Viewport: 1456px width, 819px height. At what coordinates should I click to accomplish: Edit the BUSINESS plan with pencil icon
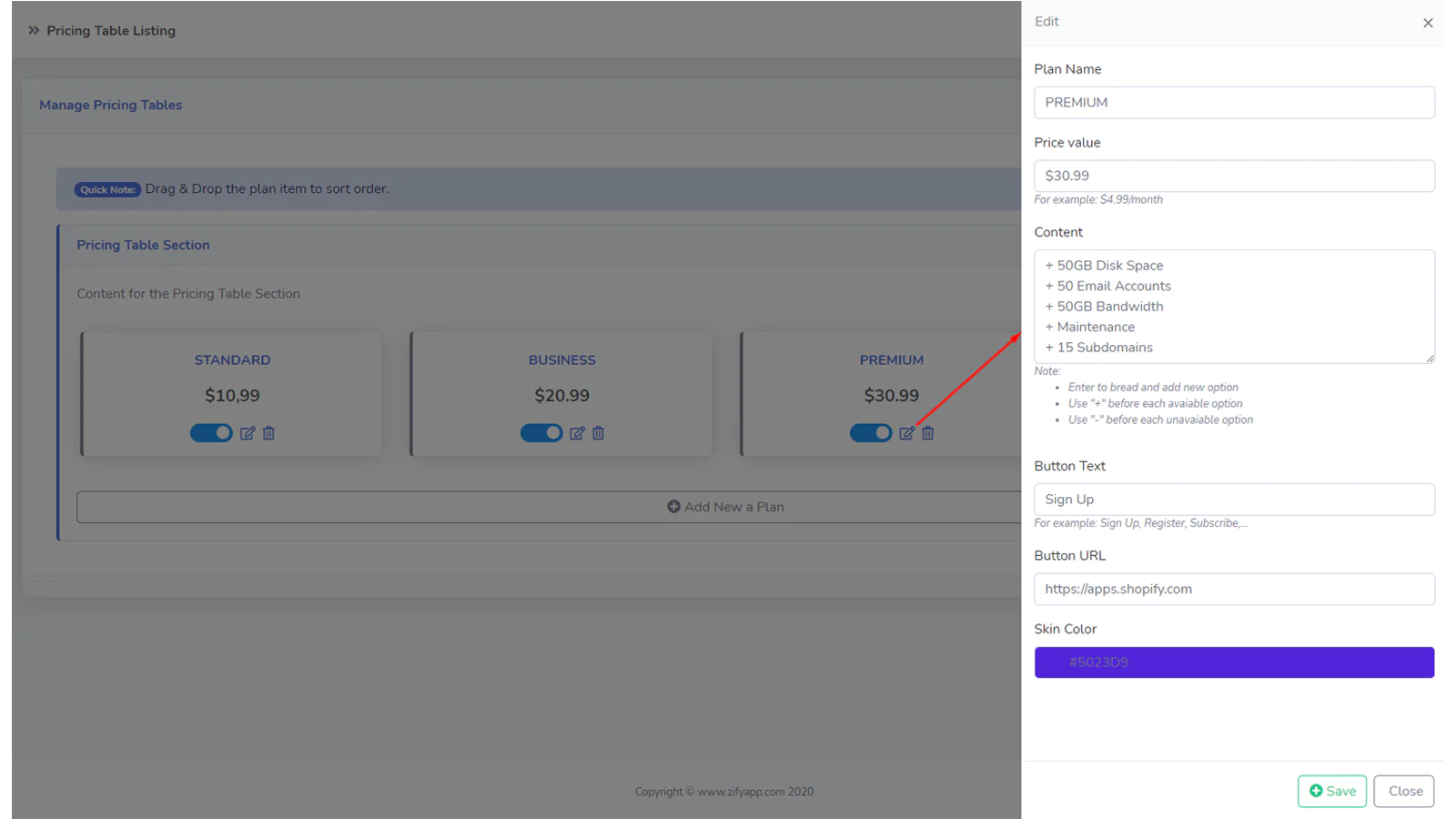point(577,433)
